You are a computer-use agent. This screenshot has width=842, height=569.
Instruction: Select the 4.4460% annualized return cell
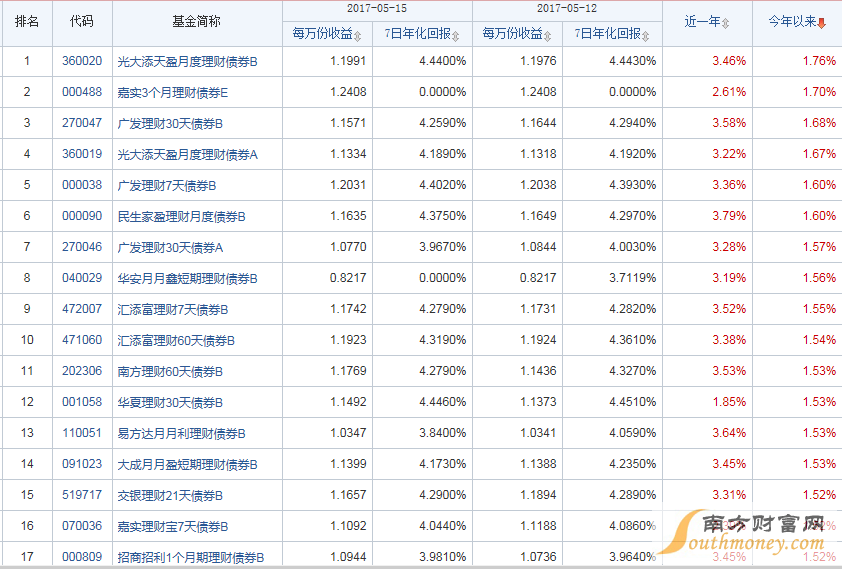442,402
